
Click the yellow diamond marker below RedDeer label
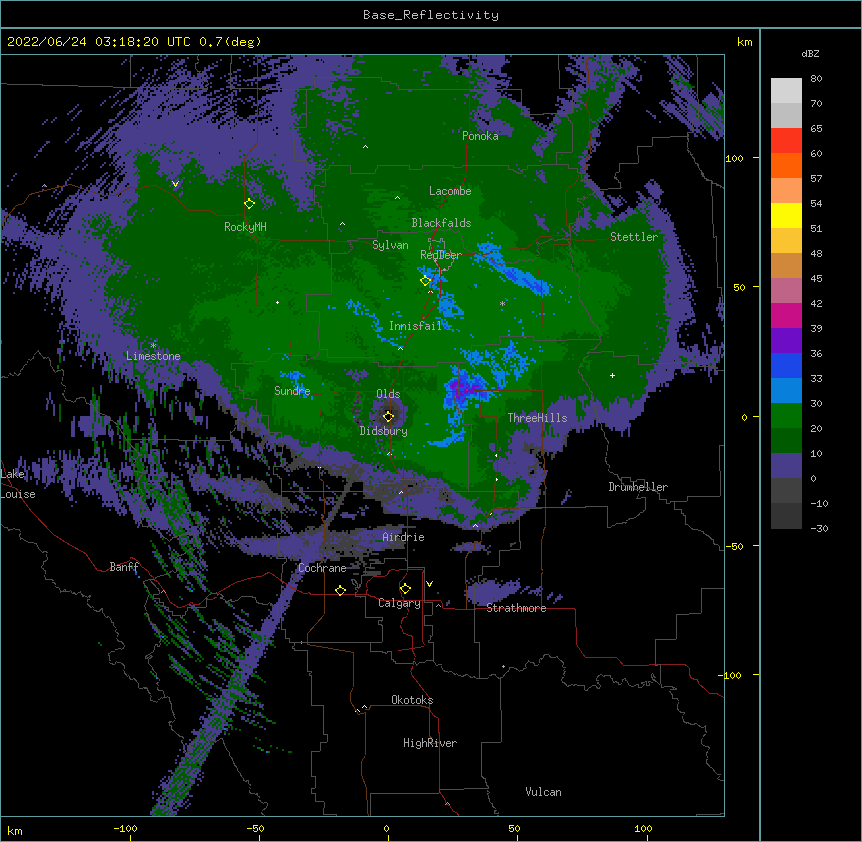pos(425,281)
